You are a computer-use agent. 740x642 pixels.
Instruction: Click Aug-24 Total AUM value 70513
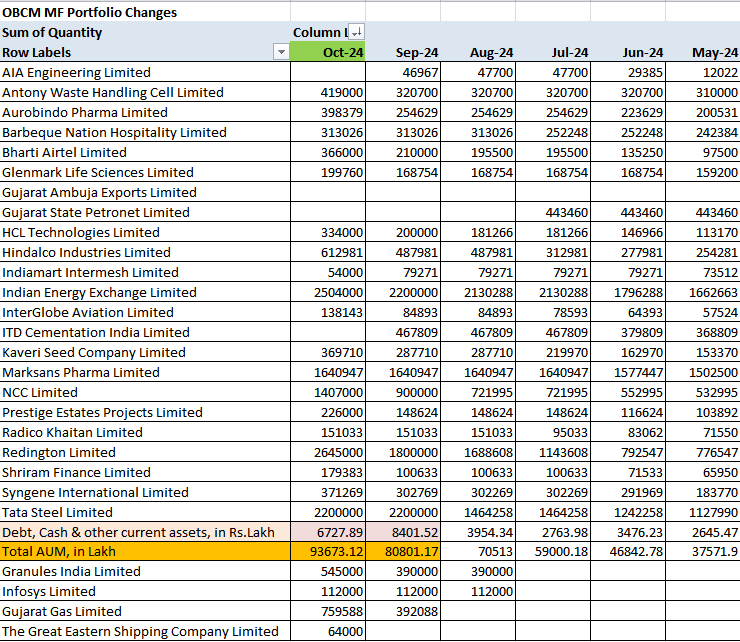tap(494, 551)
